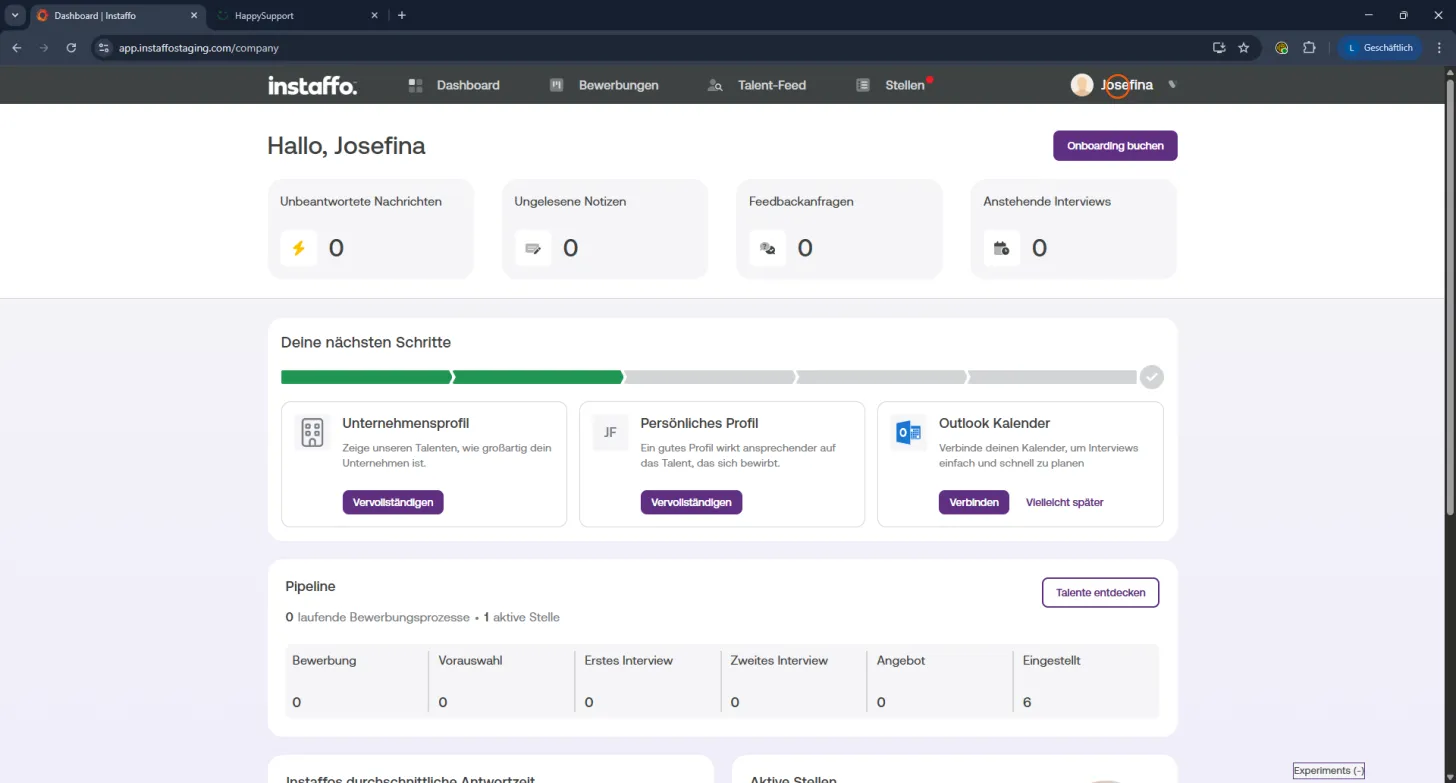The height and width of the screenshot is (783, 1456).
Task: Click Vervollständigen under Persönliches Profil
Action: (691, 502)
